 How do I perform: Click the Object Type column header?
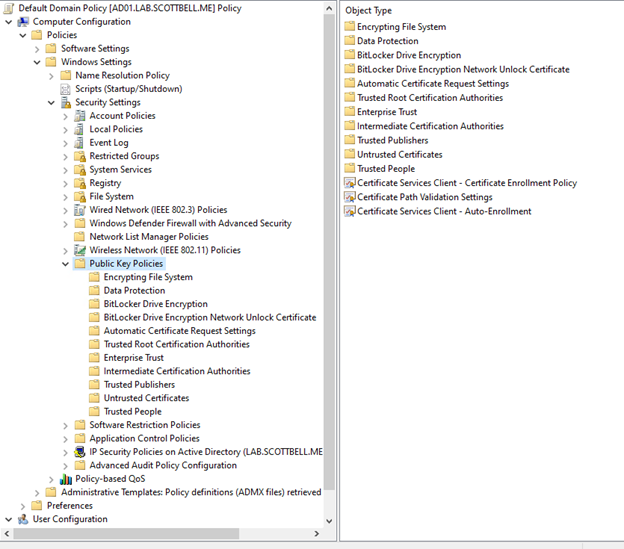(x=368, y=10)
